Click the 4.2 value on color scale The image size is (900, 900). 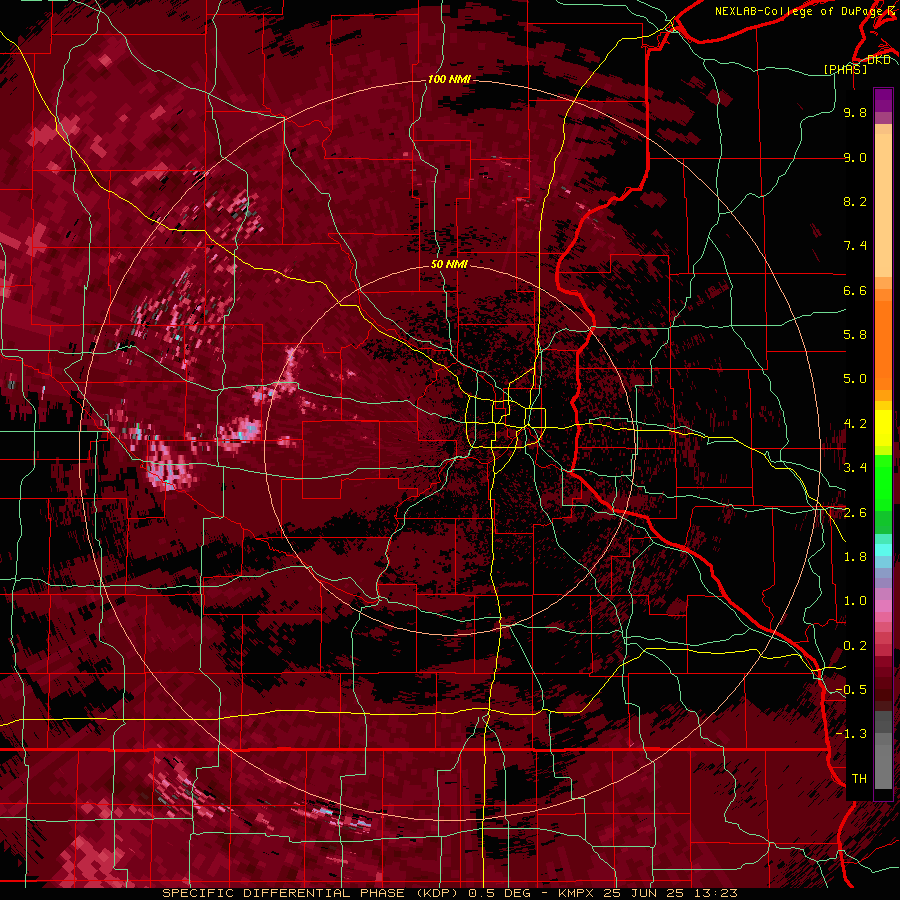coord(855,424)
